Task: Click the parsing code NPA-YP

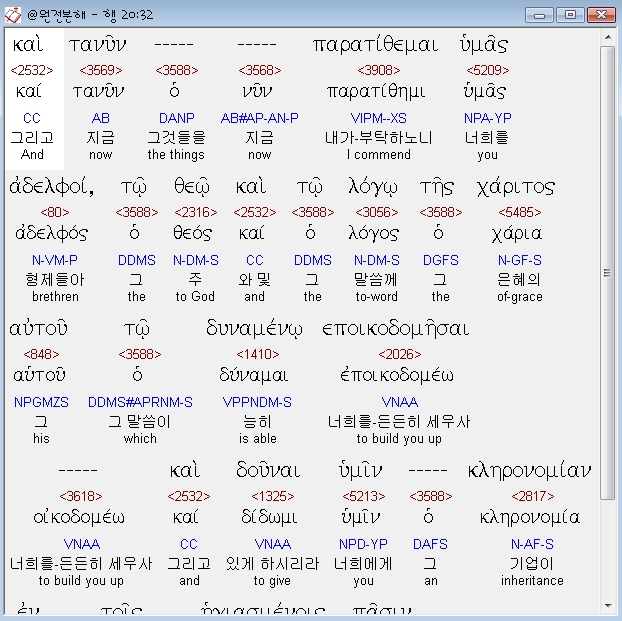Action: (x=488, y=118)
